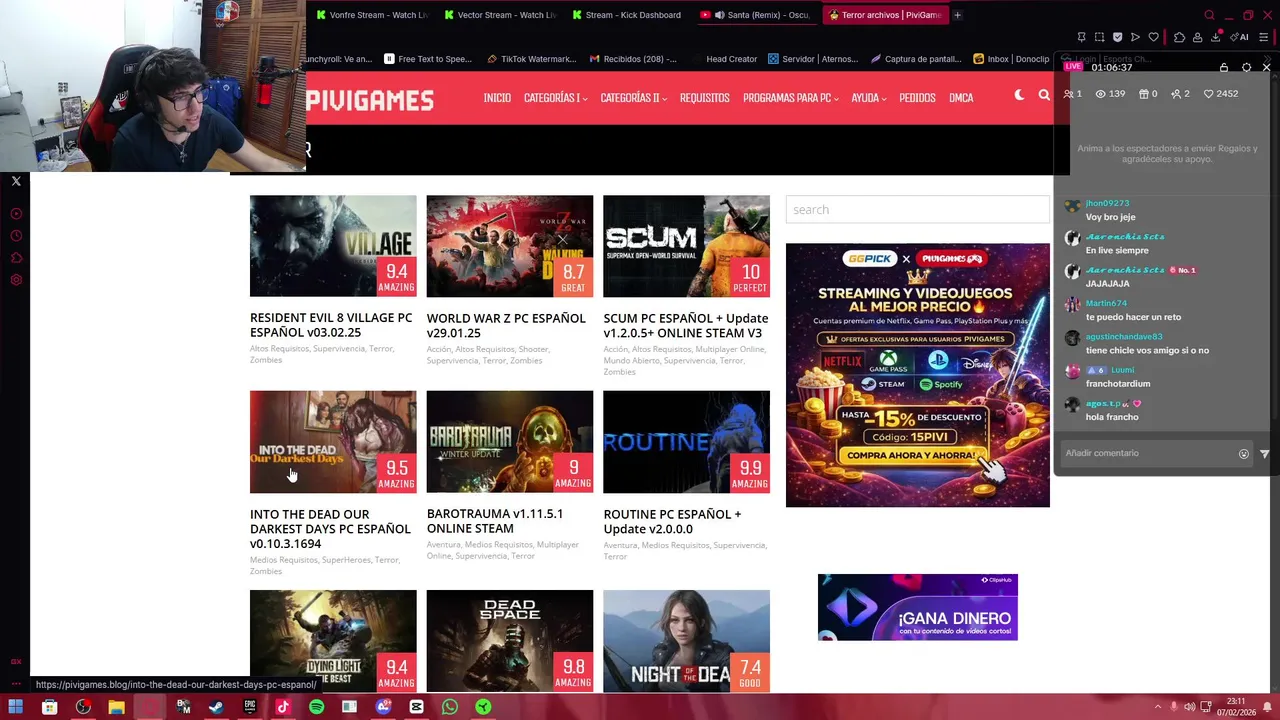The height and width of the screenshot is (720, 1280).
Task: Open Recibidos (208) Gmail bookmark
Action: pos(632,59)
